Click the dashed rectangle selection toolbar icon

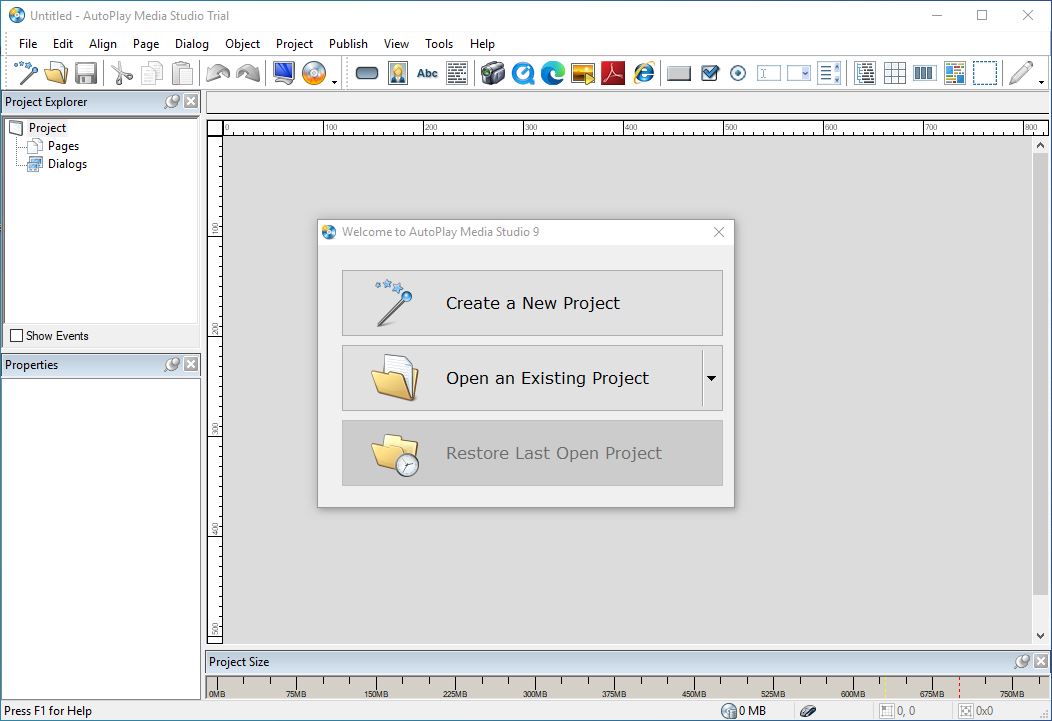(984, 72)
